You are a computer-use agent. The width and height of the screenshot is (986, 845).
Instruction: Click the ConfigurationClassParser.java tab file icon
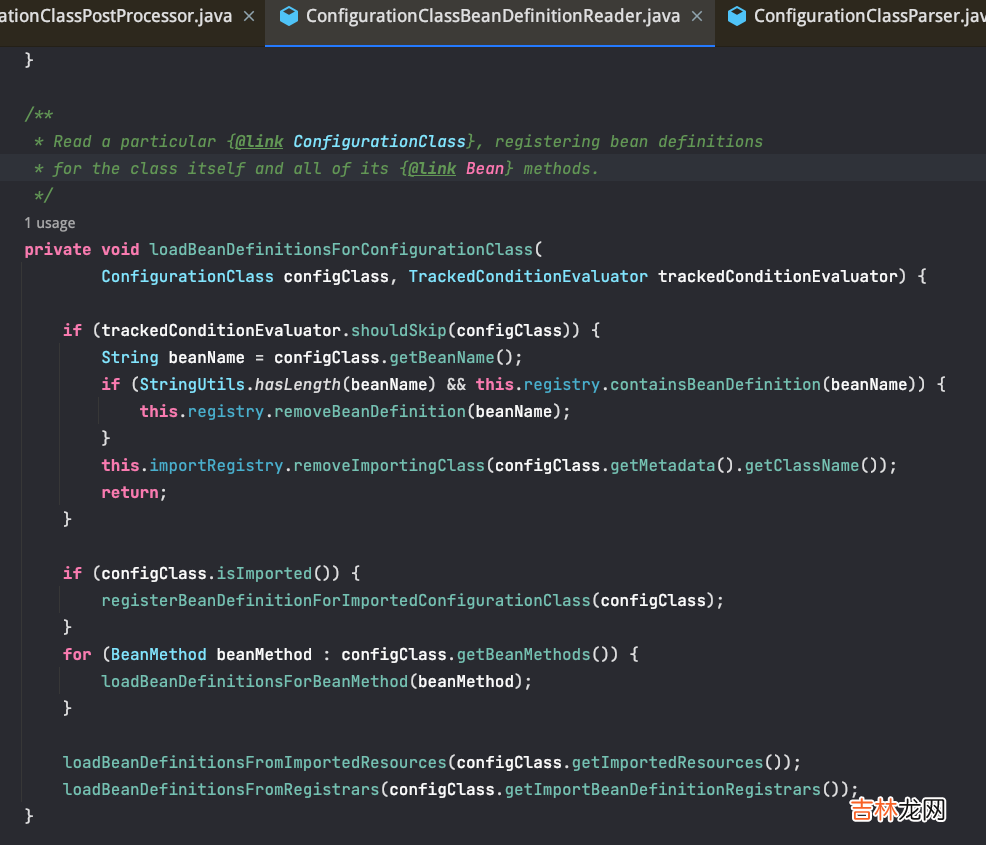[x=736, y=16]
